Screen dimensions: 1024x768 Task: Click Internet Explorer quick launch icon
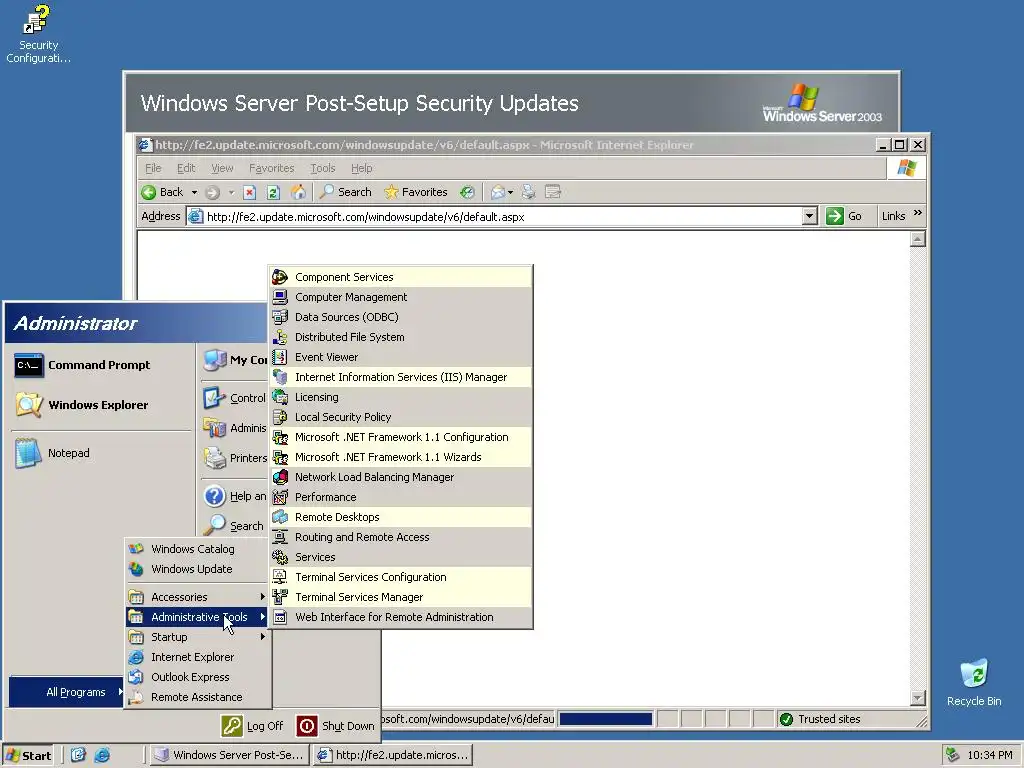(x=102, y=755)
